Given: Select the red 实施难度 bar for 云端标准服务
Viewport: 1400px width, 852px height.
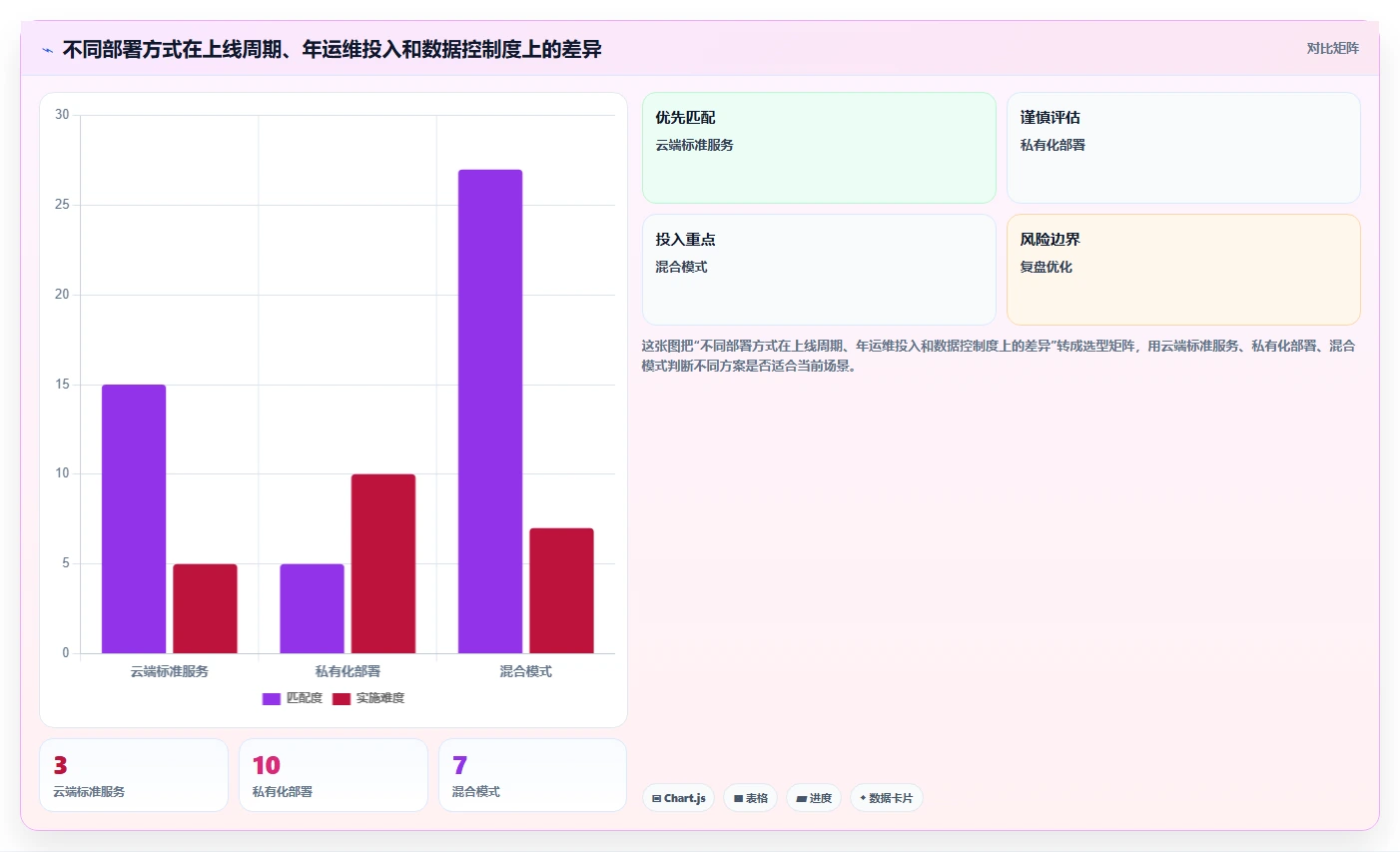Looking at the screenshot, I should point(205,609).
